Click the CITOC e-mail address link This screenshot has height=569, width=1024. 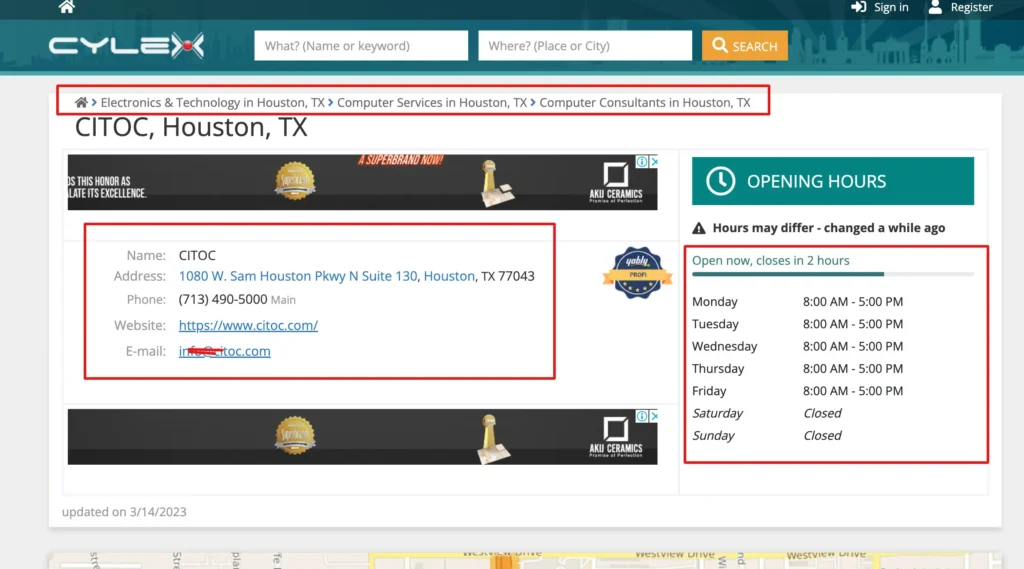[225, 351]
